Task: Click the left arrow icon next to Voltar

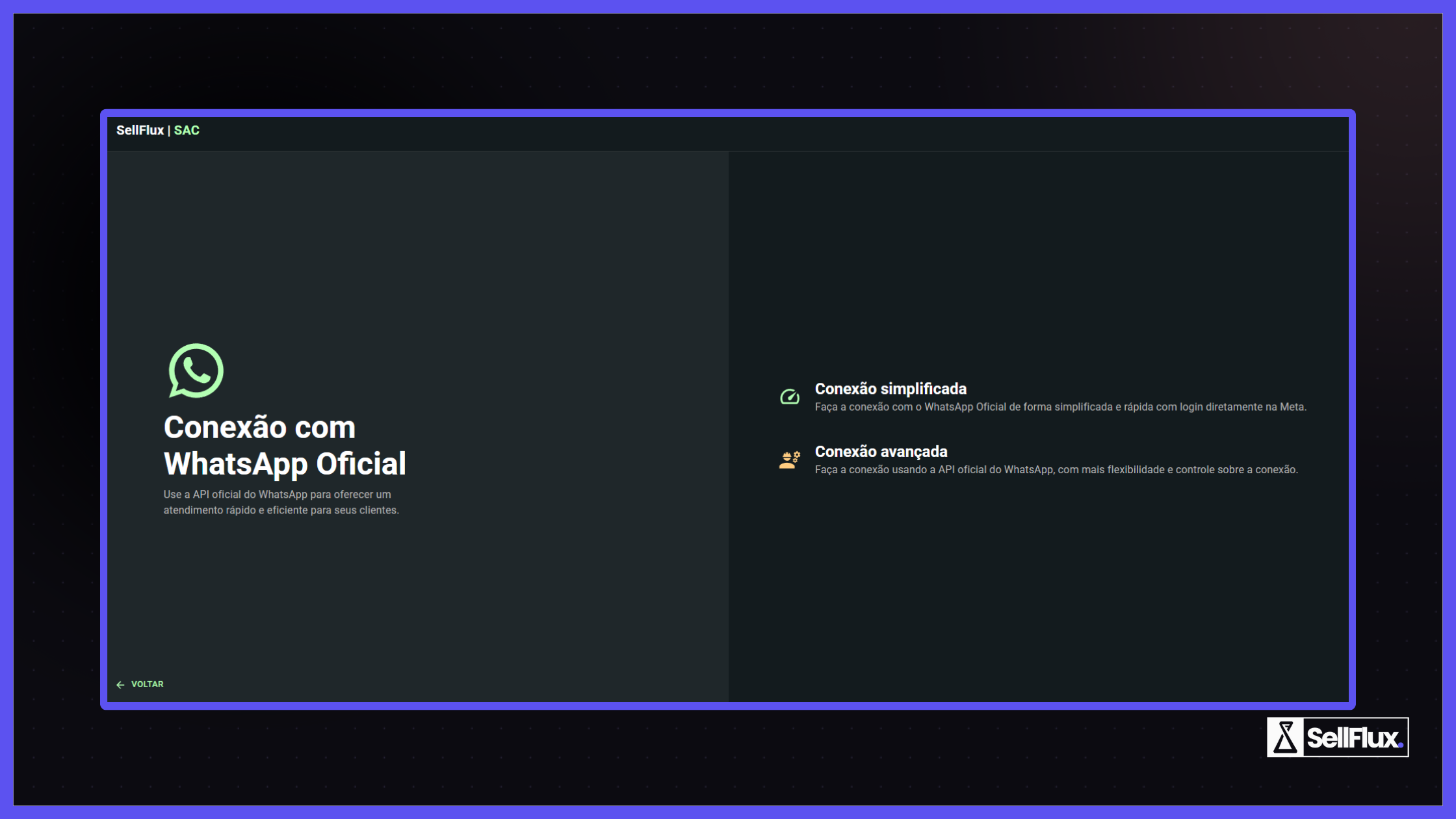Action: pos(120,684)
